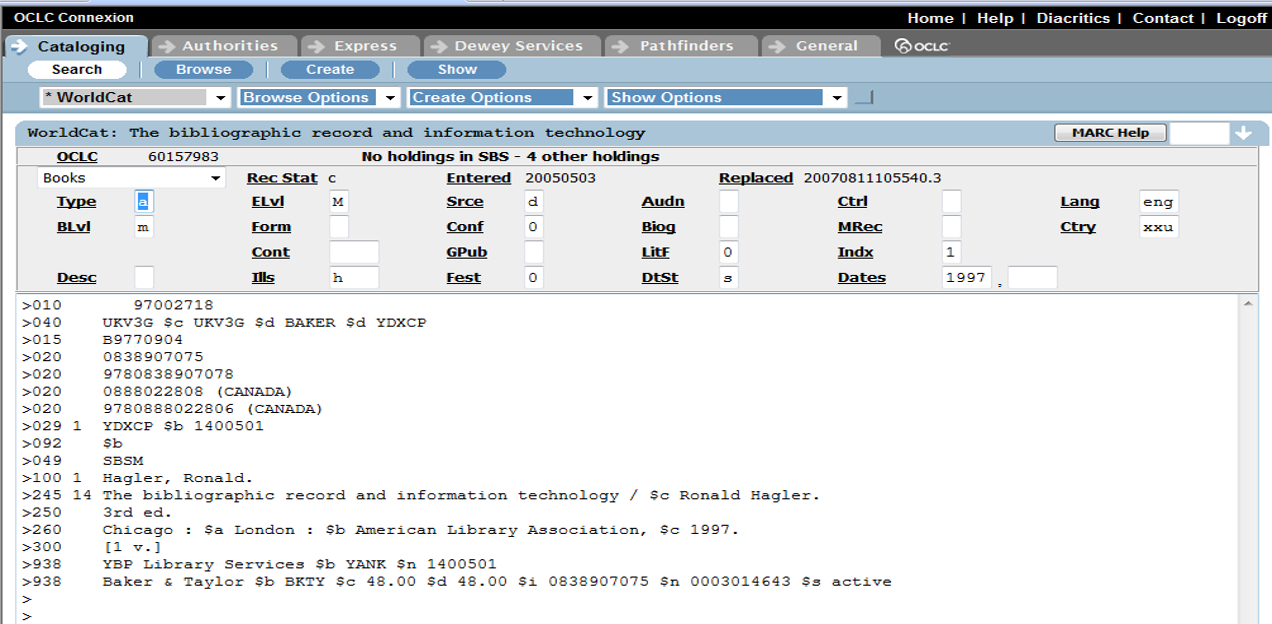
Task: Switch to the Authorities tab
Action: [229, 46]
